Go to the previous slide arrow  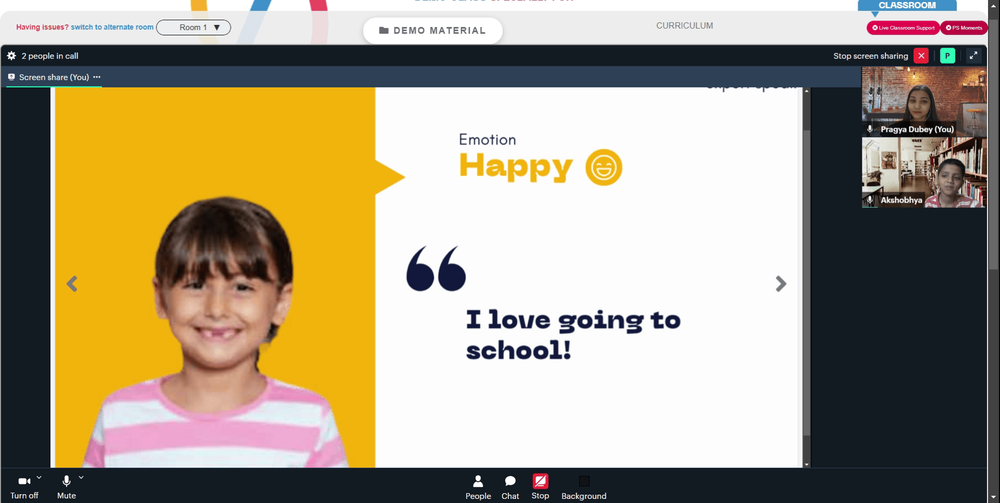[72, 284]
